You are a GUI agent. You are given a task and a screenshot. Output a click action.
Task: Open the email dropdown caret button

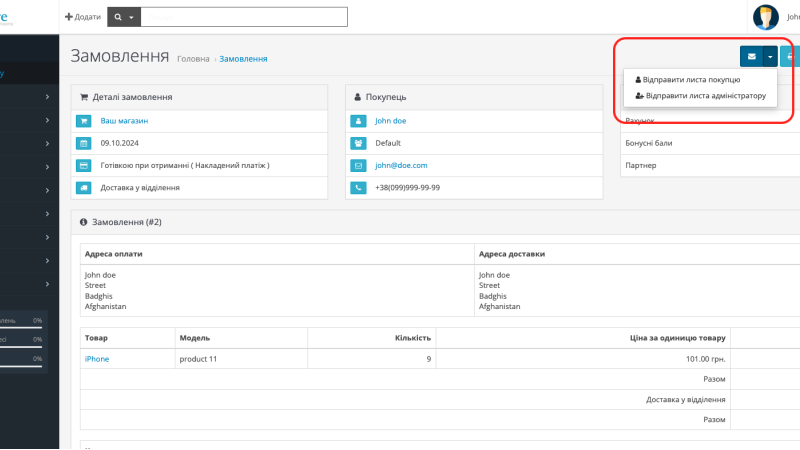coord(770,57)
